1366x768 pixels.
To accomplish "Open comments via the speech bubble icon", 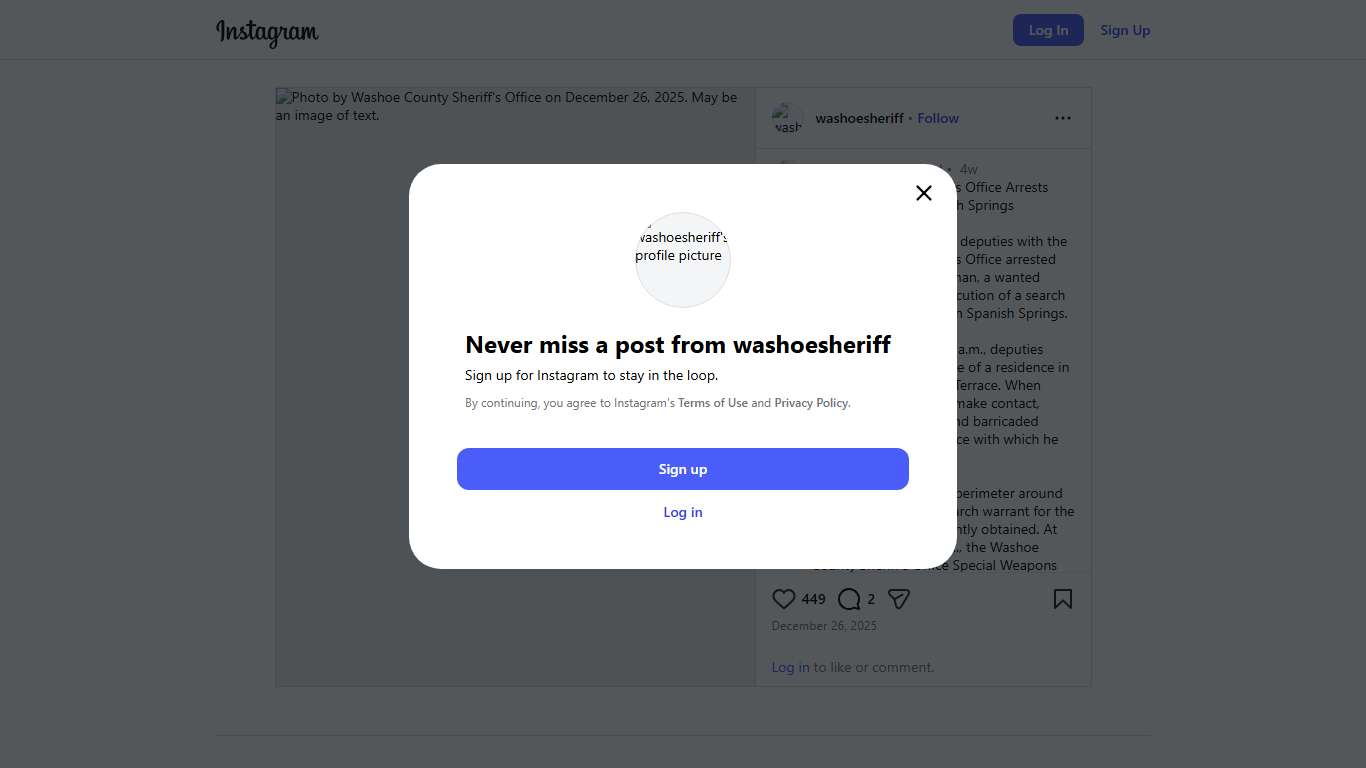I will point(849,599).
